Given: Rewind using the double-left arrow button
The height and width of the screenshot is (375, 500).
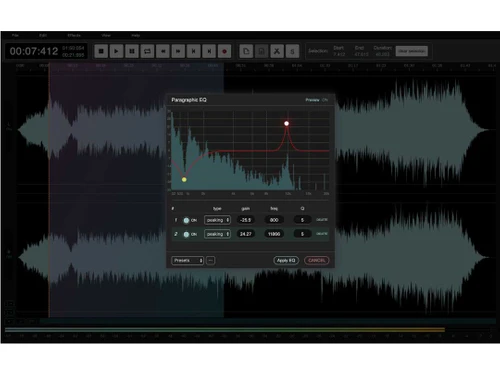Looking at the screenshot, I should tap(163, 51).
